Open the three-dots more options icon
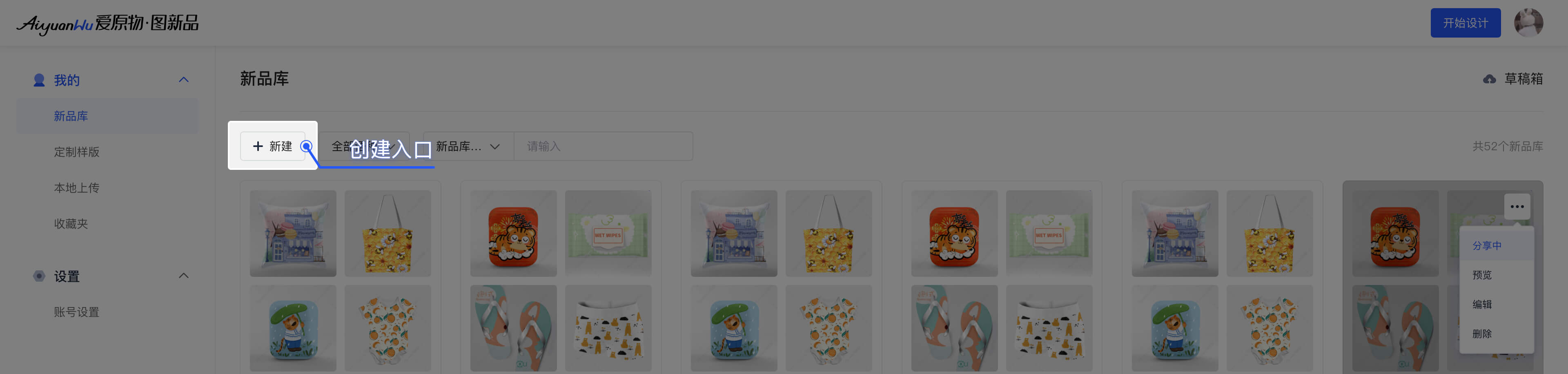 1517,207
